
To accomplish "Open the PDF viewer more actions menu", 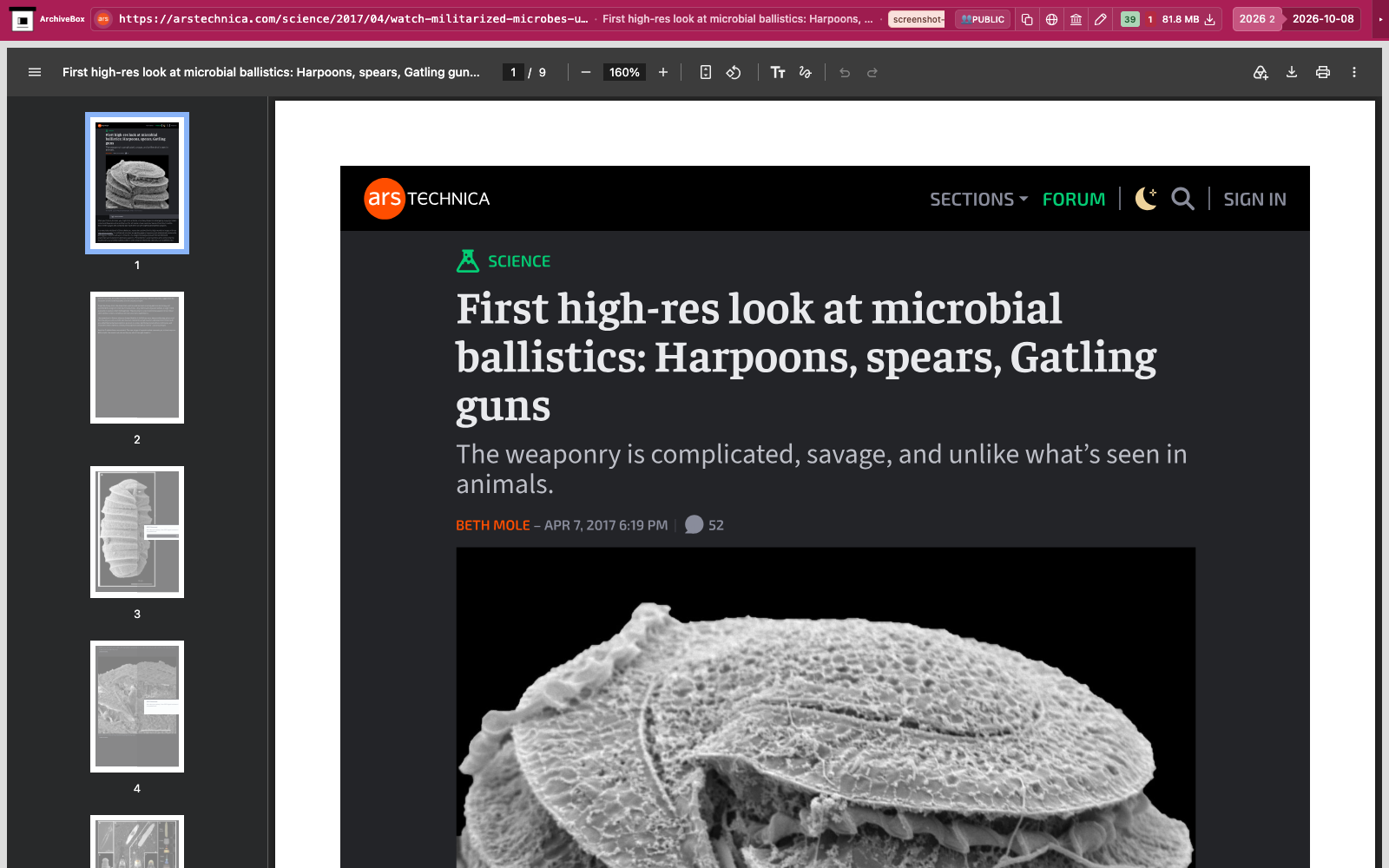I will 1354,72.
